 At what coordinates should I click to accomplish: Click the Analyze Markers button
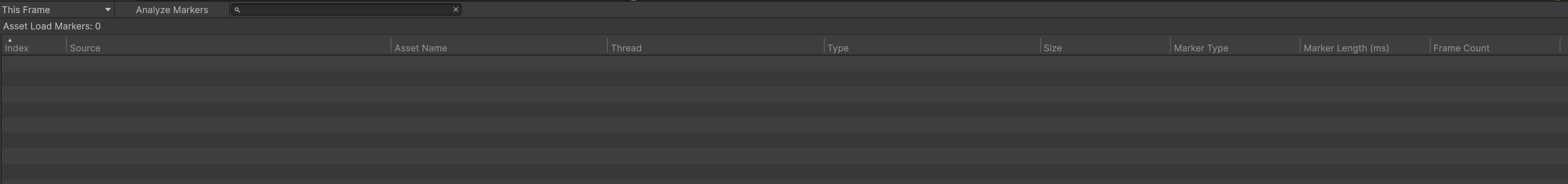point(172,10)
